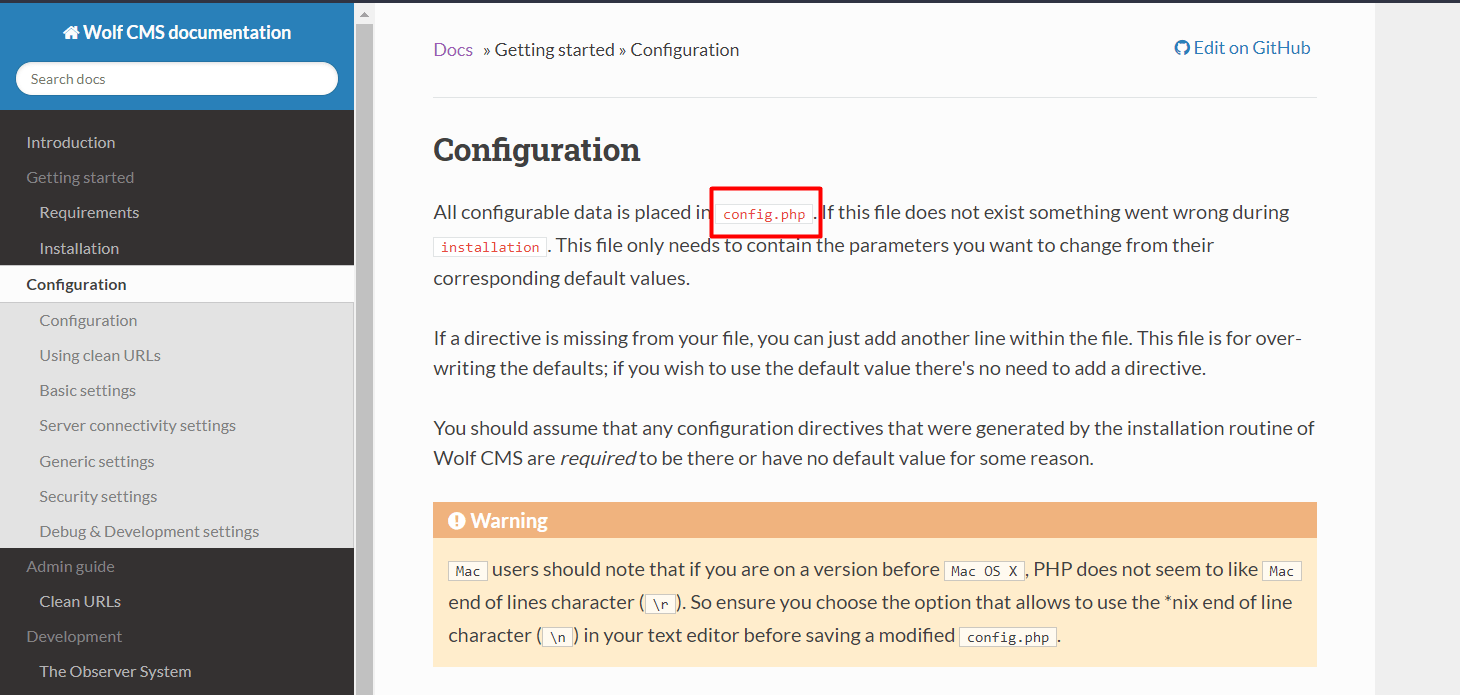Click the config.php code in first paragraph
This screenshot has width=1460, height=695.
(765, 214)
